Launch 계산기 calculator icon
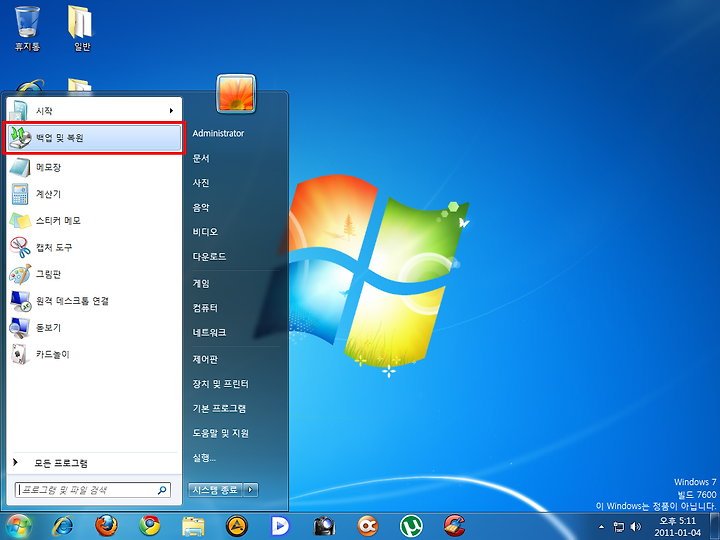 [x=20, y=194]
